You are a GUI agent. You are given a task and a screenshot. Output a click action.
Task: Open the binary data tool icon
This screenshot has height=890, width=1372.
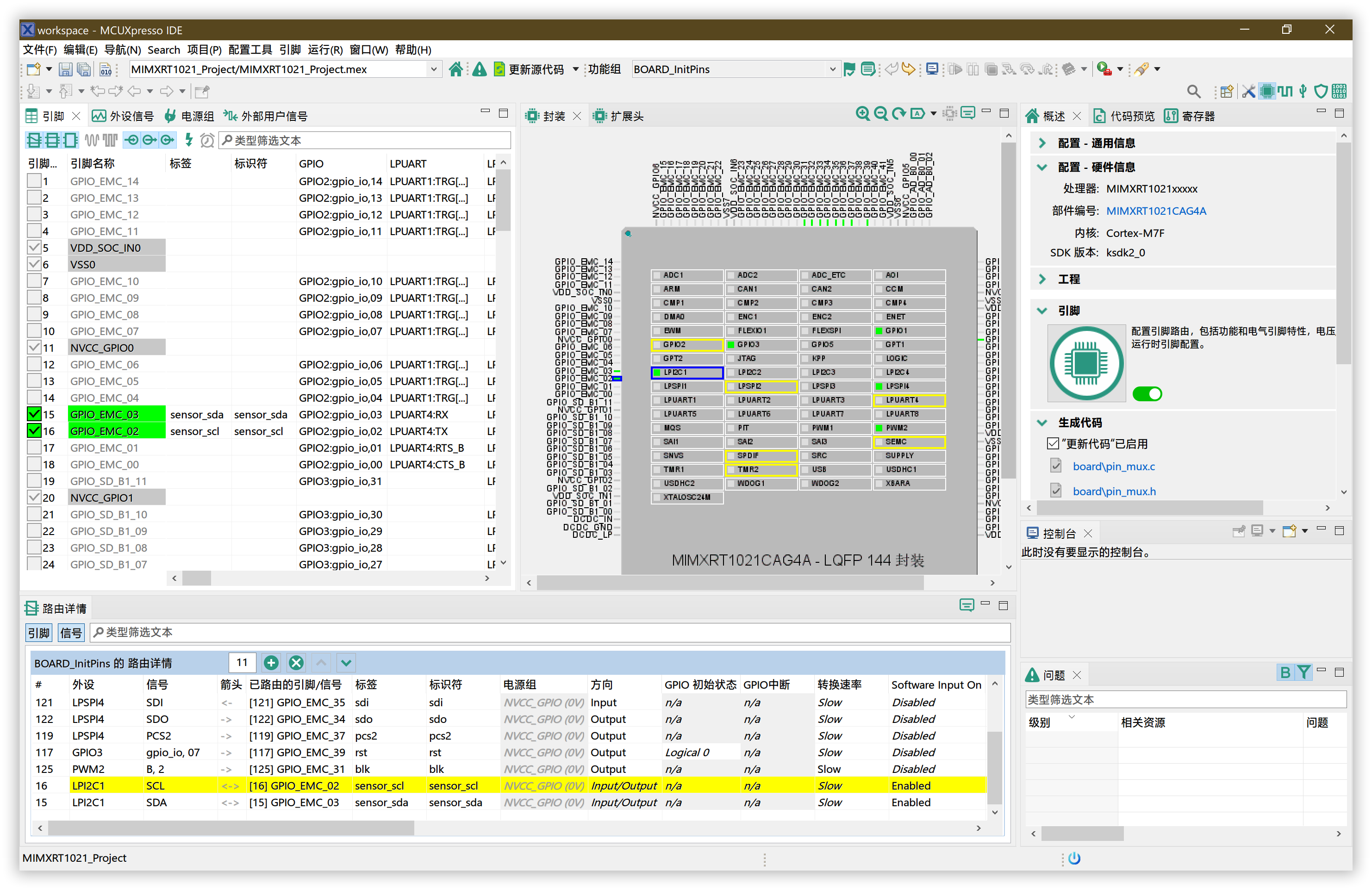point(1339,91)
